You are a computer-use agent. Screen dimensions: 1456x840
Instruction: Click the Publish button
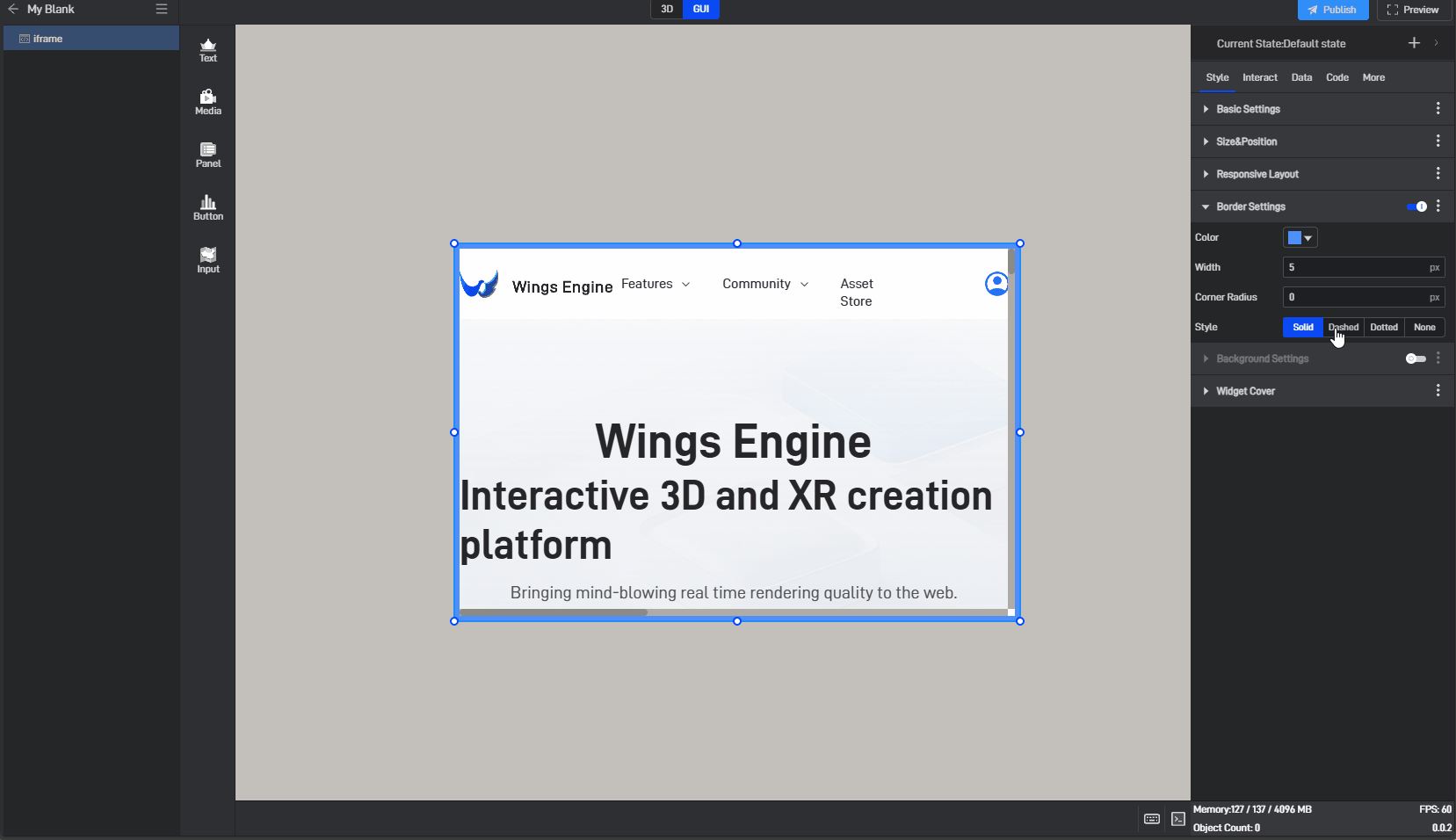coord(1333,10)
